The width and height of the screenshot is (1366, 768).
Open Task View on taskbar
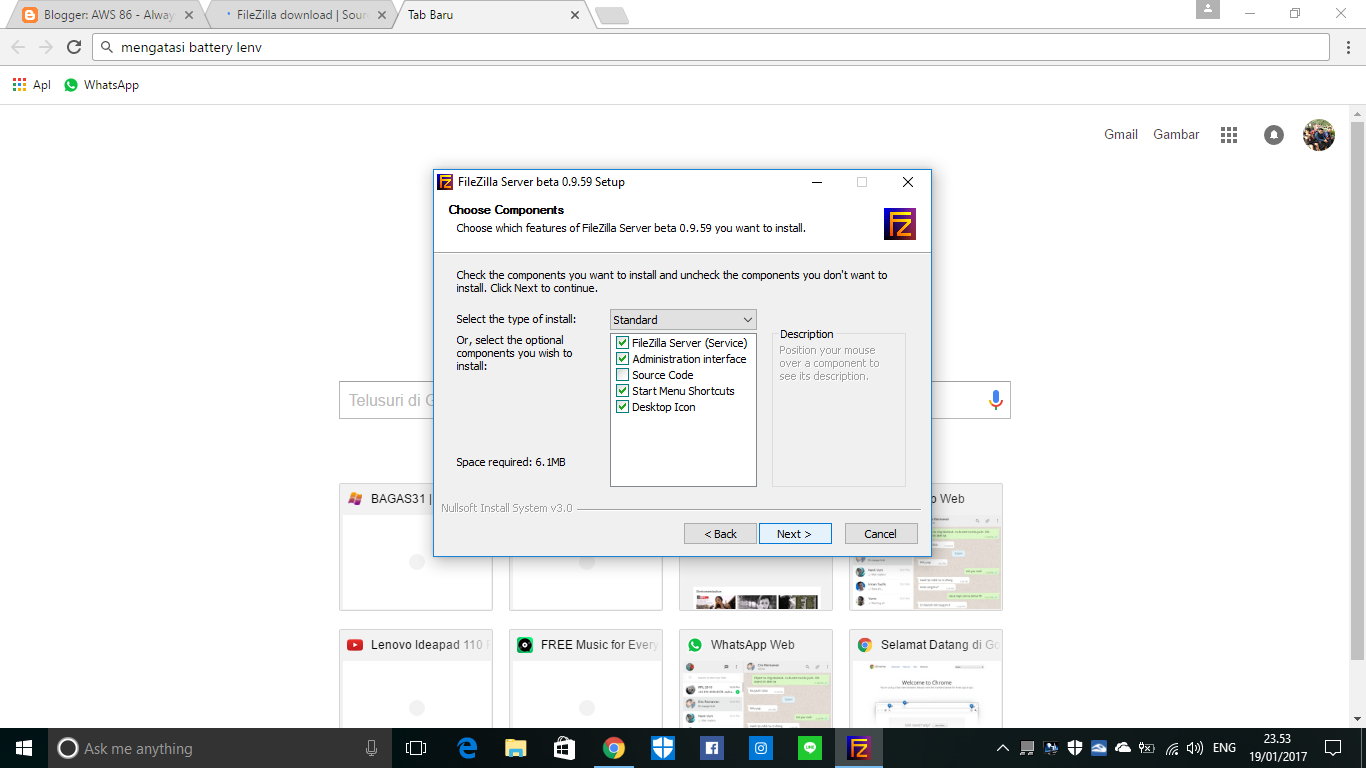tap(416, 748)
